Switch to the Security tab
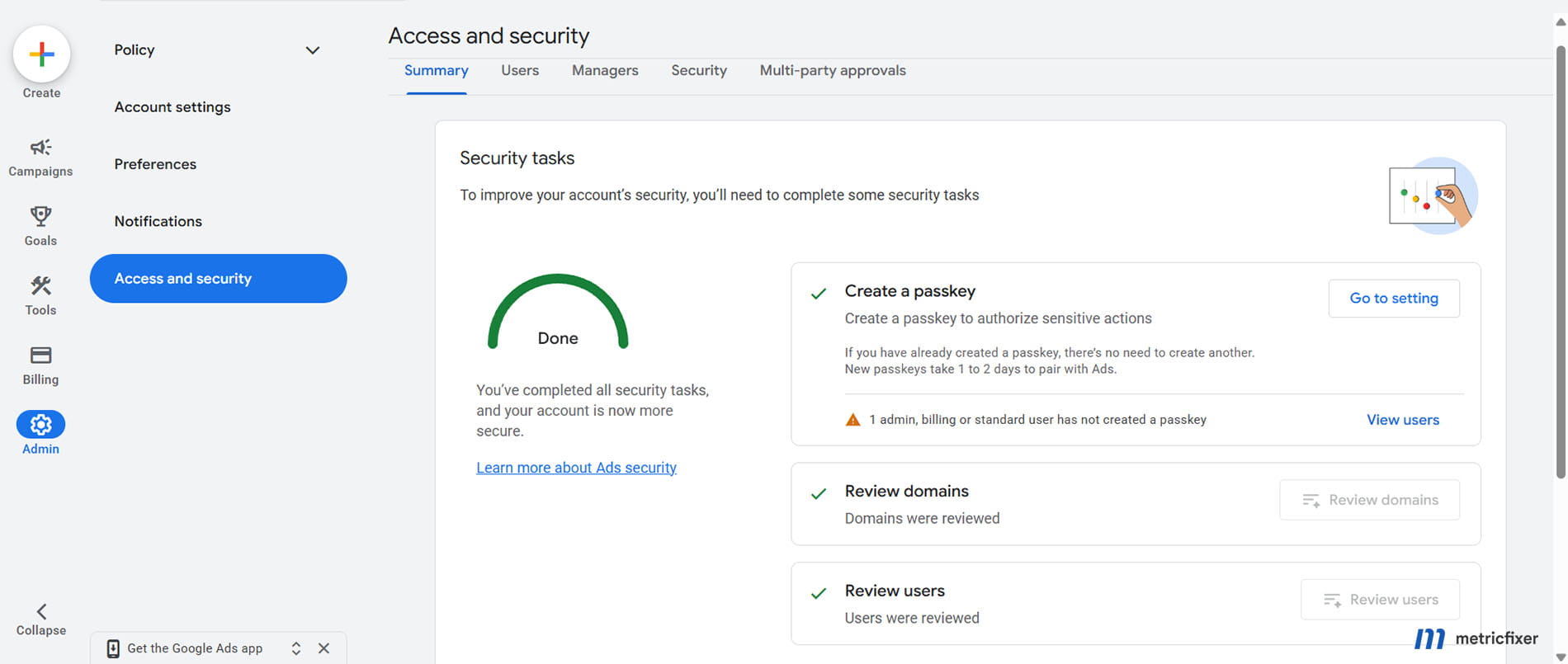Image resolution: width=1568 pixels, height=664 pixels. (x=699, y=71)
